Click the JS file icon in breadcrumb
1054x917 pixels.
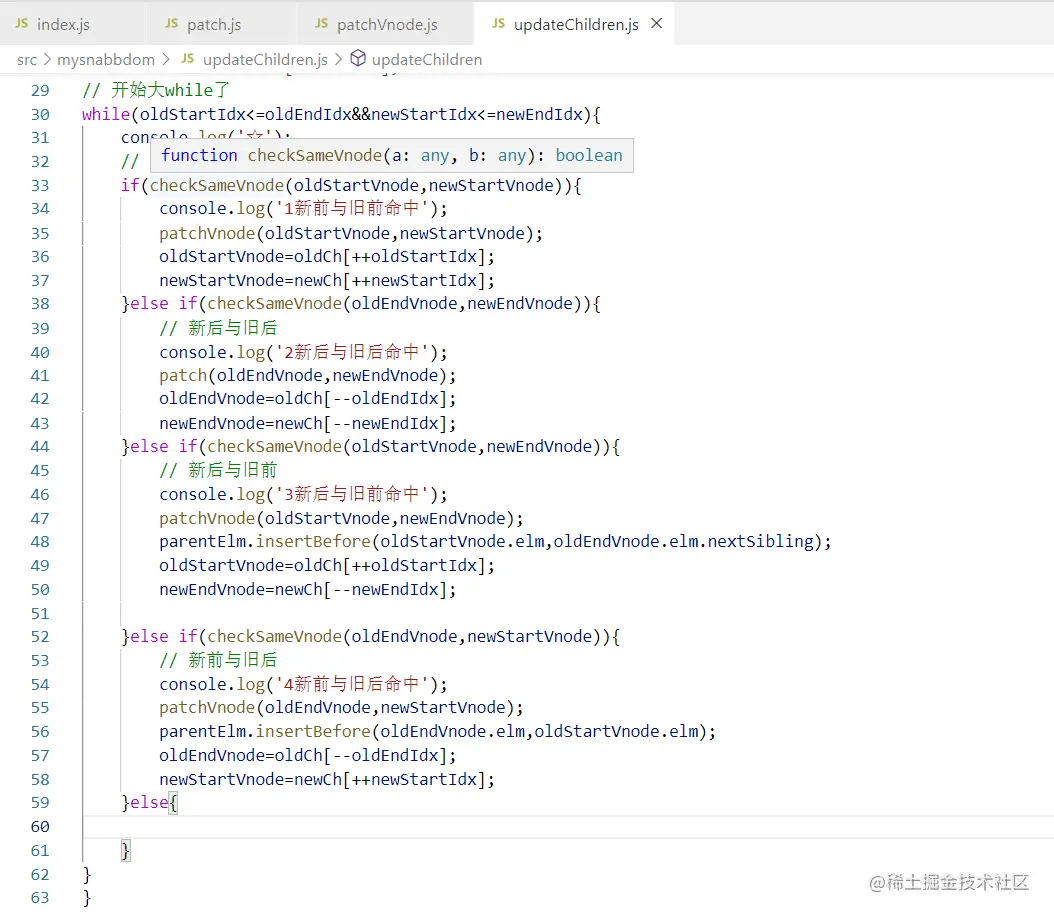(188, 58)
